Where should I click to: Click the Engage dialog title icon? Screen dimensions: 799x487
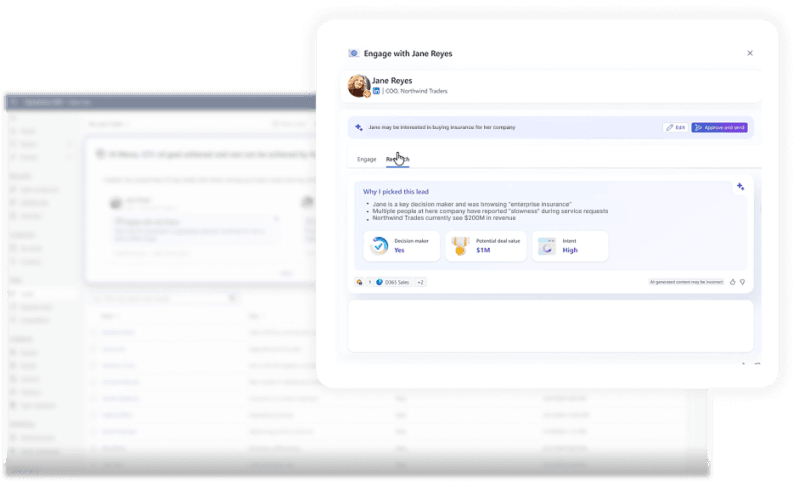click(x=353, y=53)
